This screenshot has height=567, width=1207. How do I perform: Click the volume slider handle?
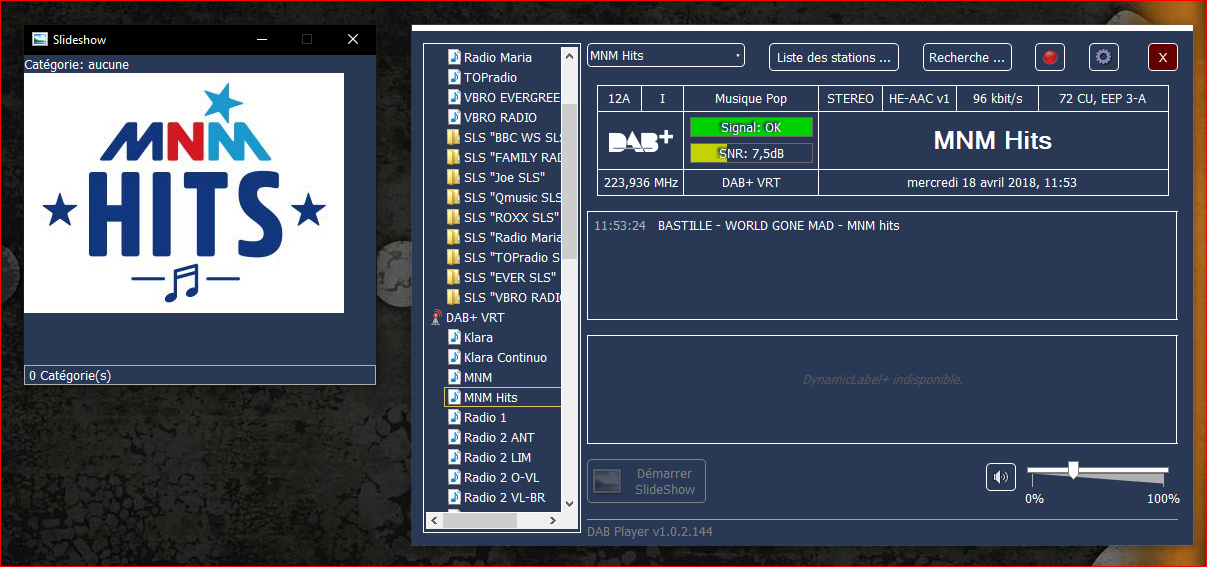coord(1073,470)
